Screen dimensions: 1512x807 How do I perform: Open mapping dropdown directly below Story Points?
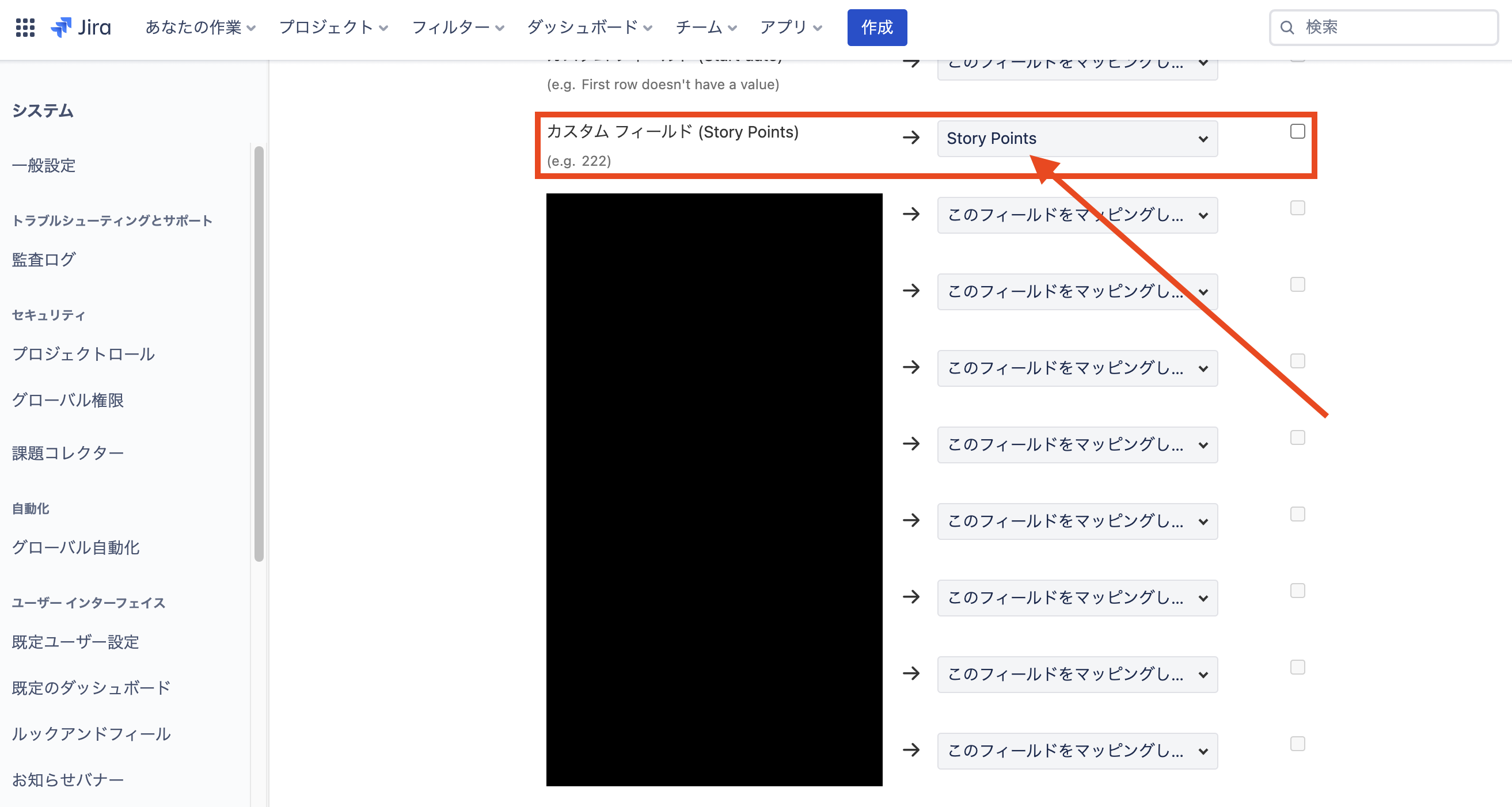1077,215
